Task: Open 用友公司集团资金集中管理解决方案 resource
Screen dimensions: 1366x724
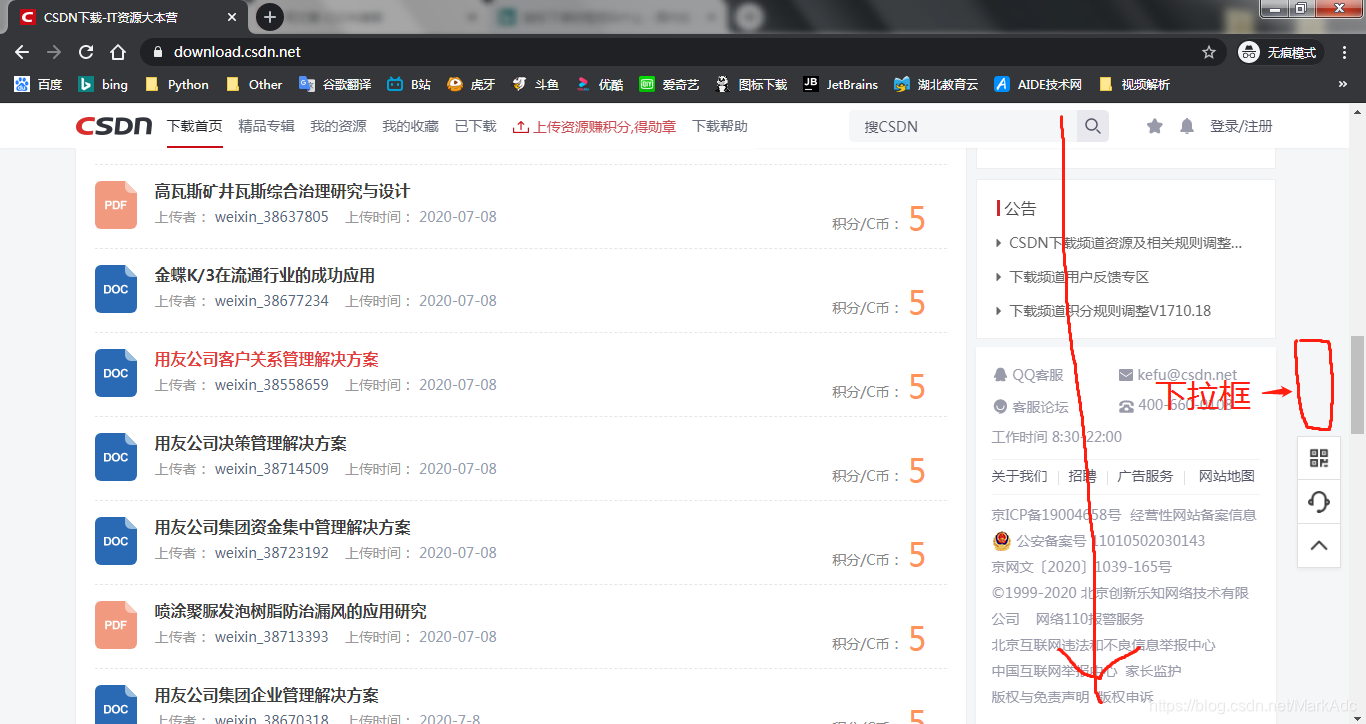Action: pyautogui.click(x=283, y=527)
